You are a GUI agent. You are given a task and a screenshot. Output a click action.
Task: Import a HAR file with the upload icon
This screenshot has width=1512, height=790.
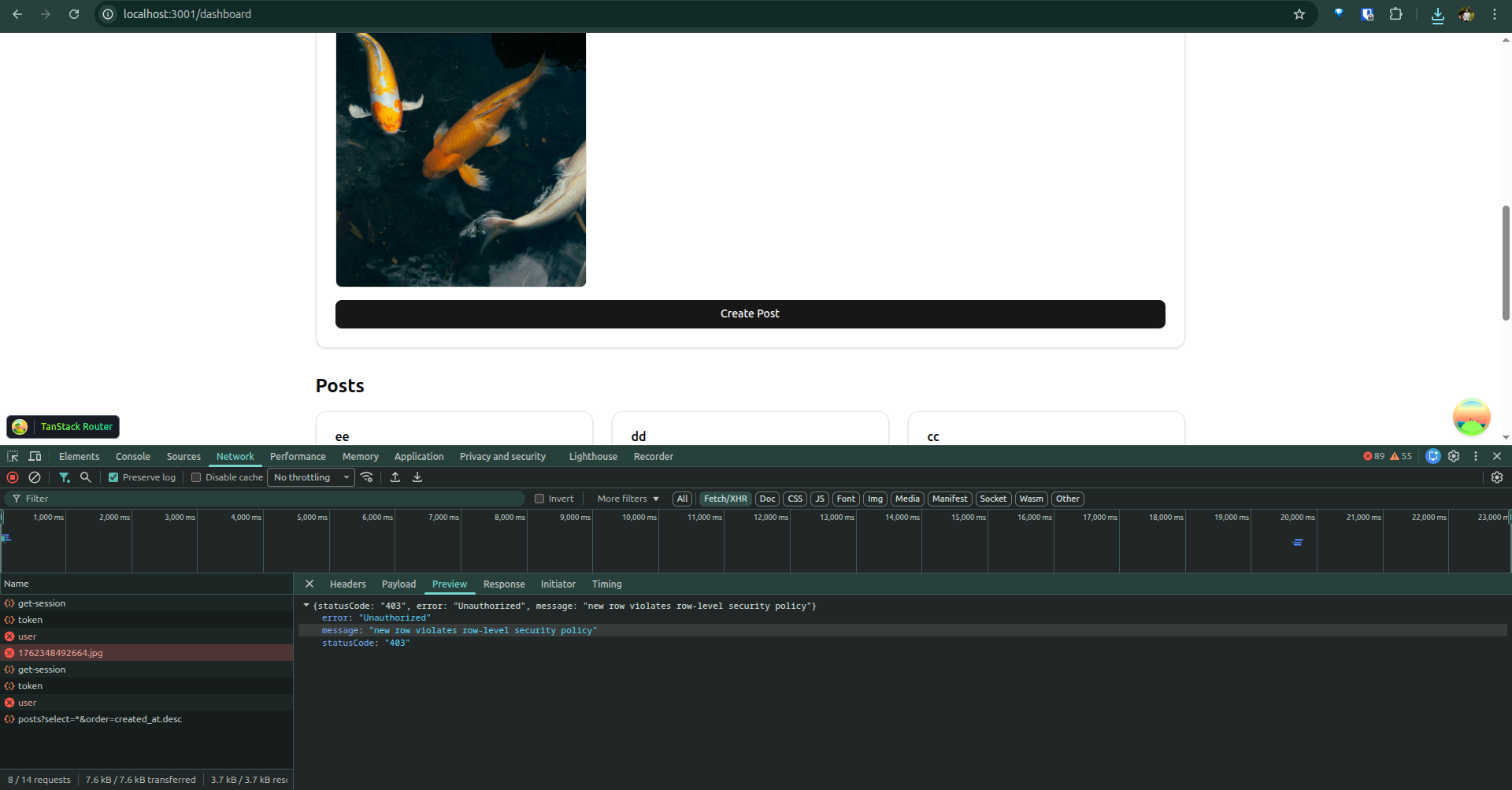(x=395, y=477)
